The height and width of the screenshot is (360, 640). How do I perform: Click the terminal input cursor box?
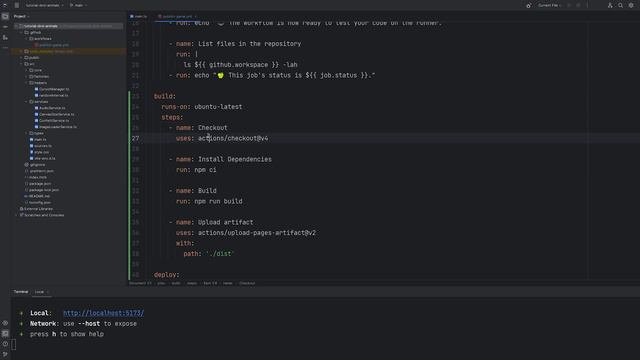pyautogui.click(x=13, y=344)
